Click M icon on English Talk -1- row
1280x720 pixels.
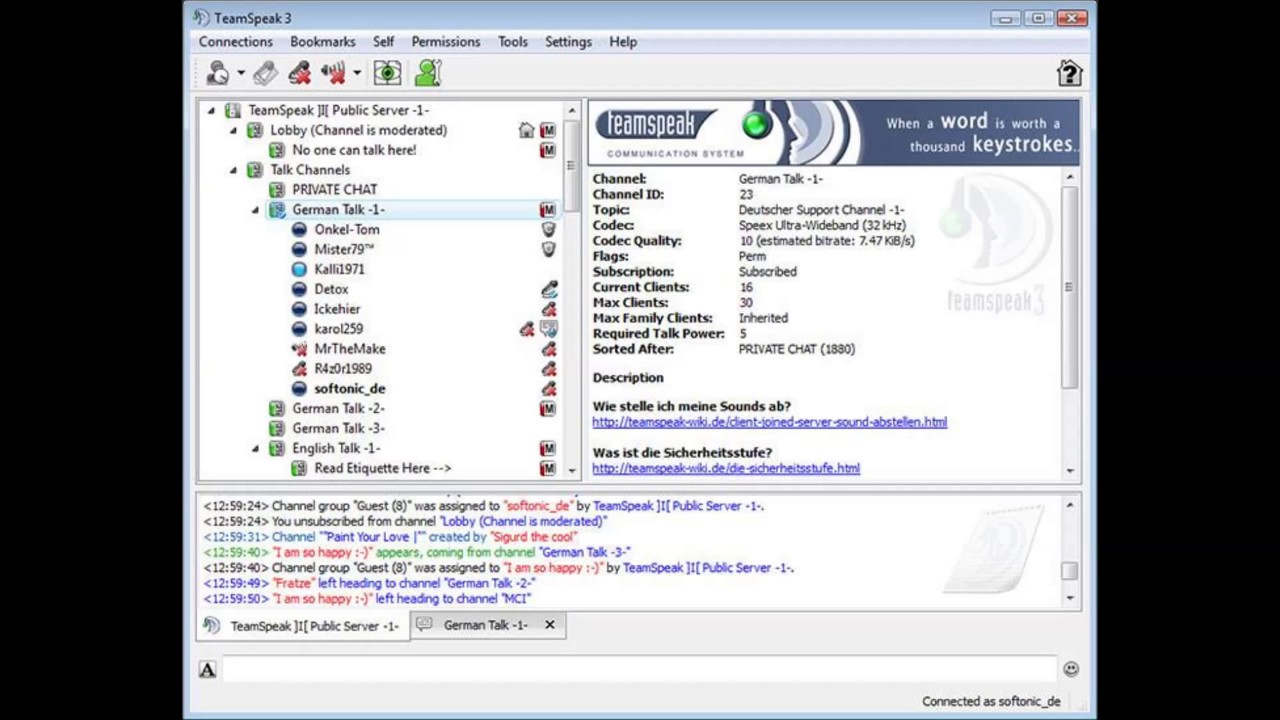coord(547,448)
